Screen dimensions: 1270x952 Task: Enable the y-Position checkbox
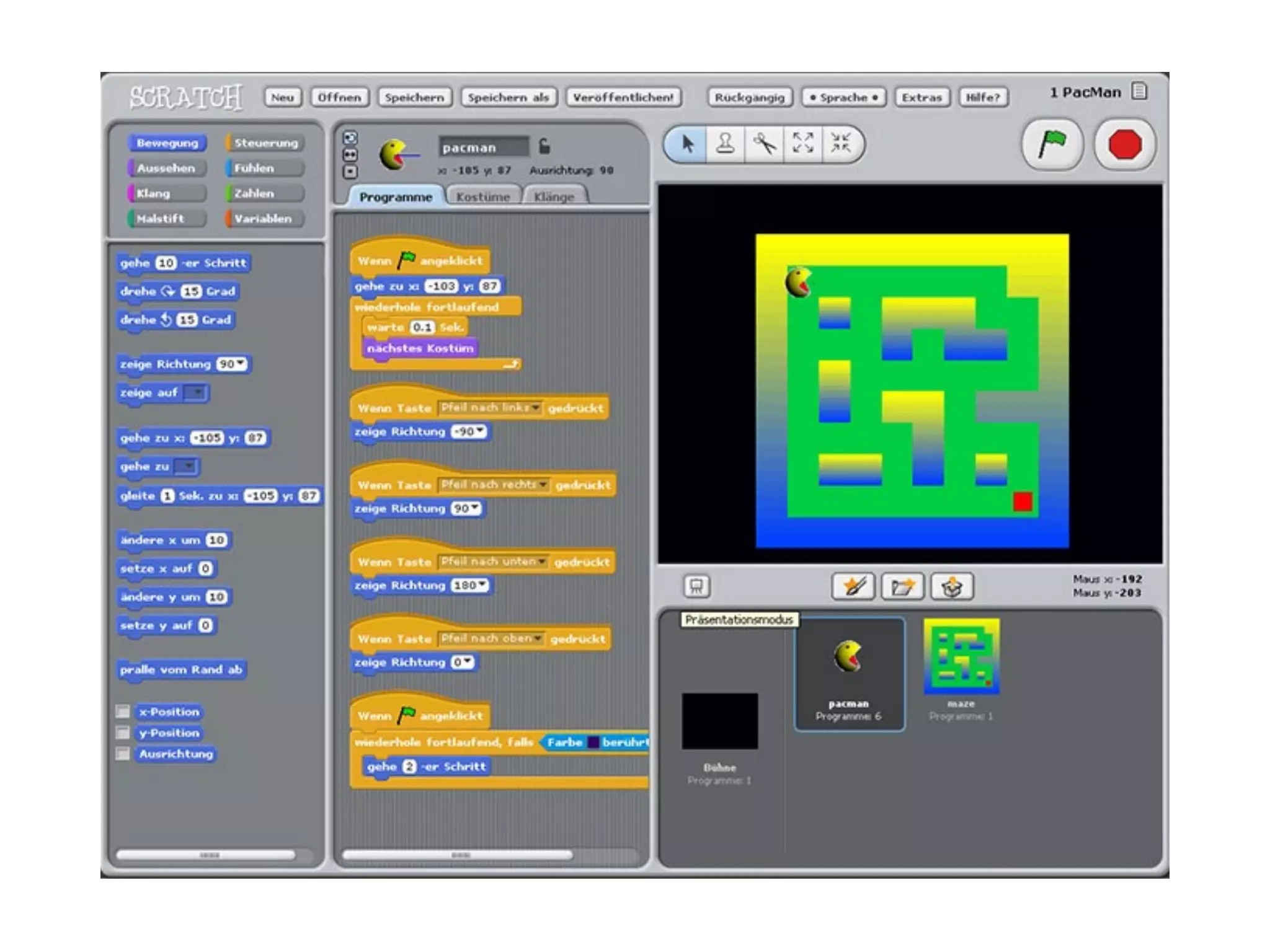(123, 733)
